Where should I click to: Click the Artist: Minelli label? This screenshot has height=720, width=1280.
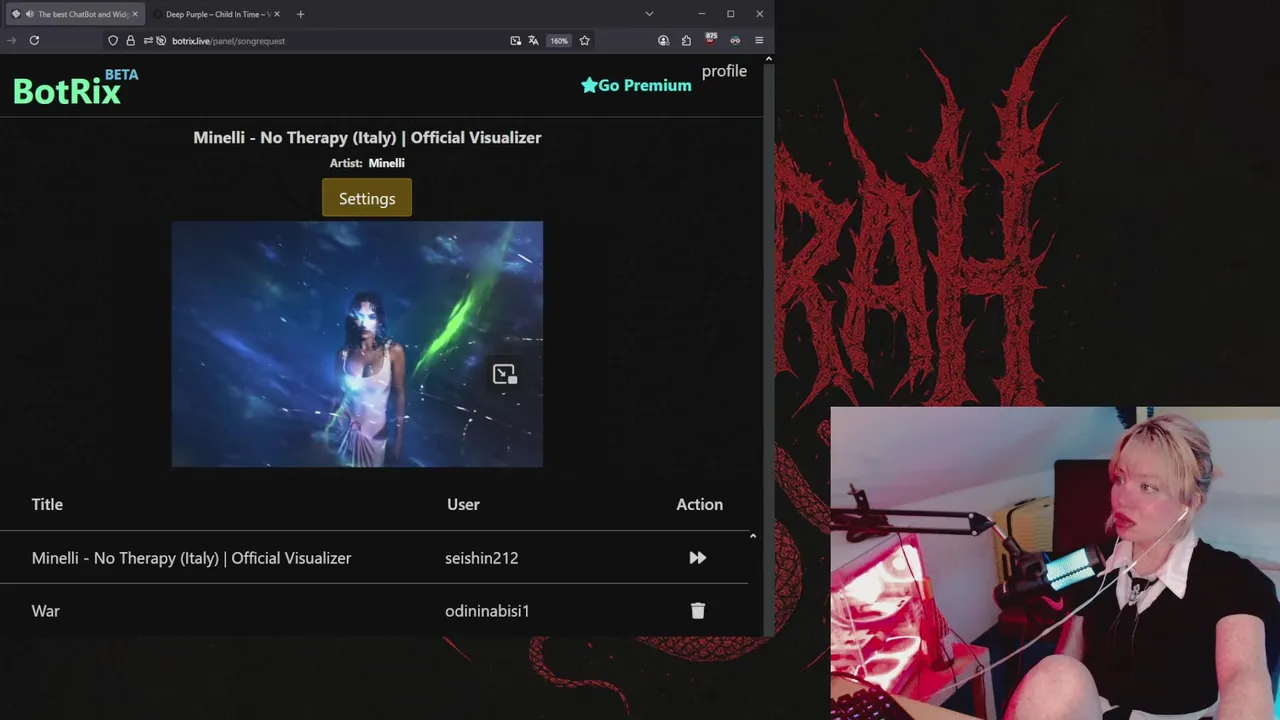tap(367, 163)
